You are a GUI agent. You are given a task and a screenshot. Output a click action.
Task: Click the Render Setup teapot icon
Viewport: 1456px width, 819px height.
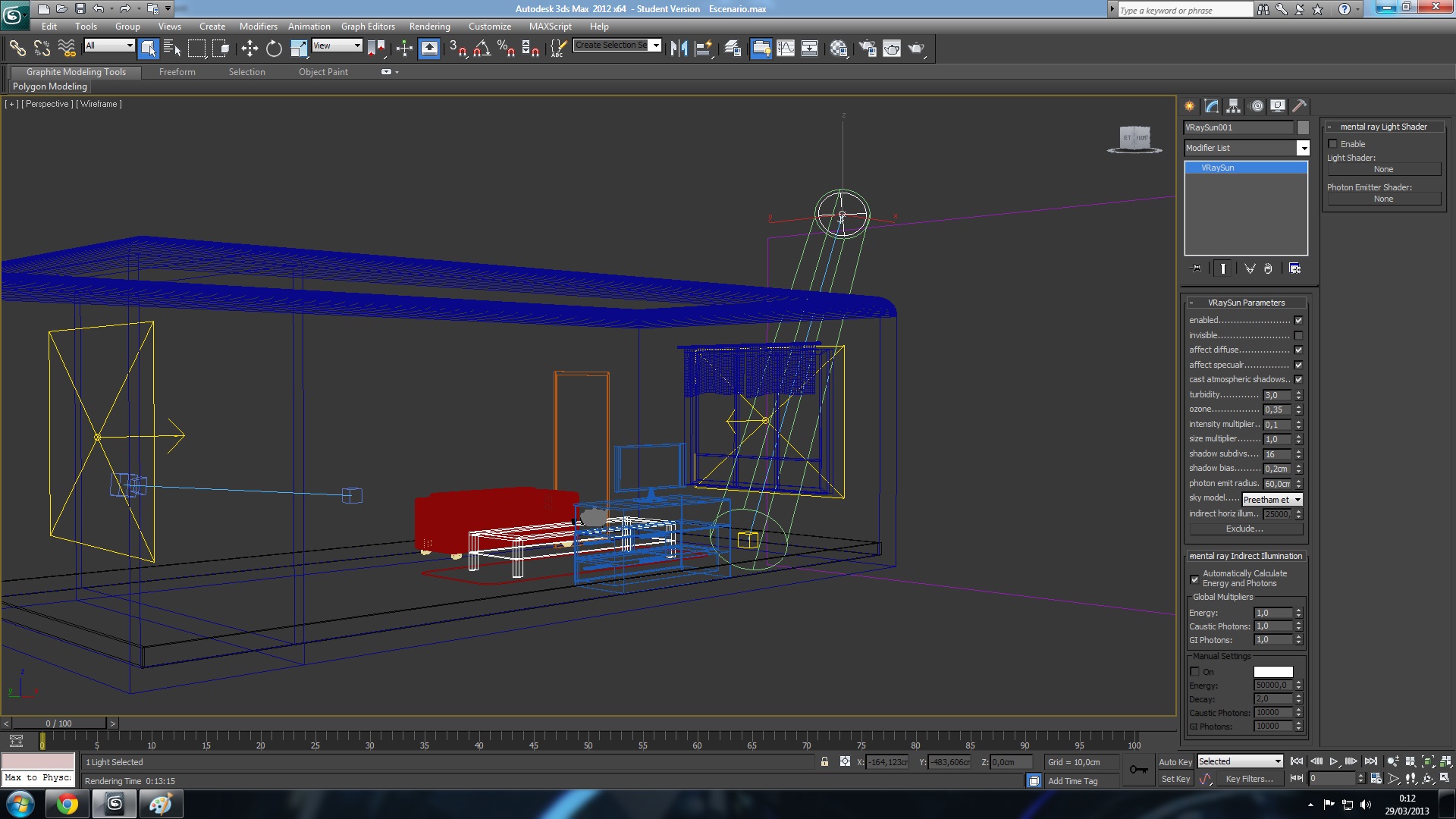click(868, 49)
